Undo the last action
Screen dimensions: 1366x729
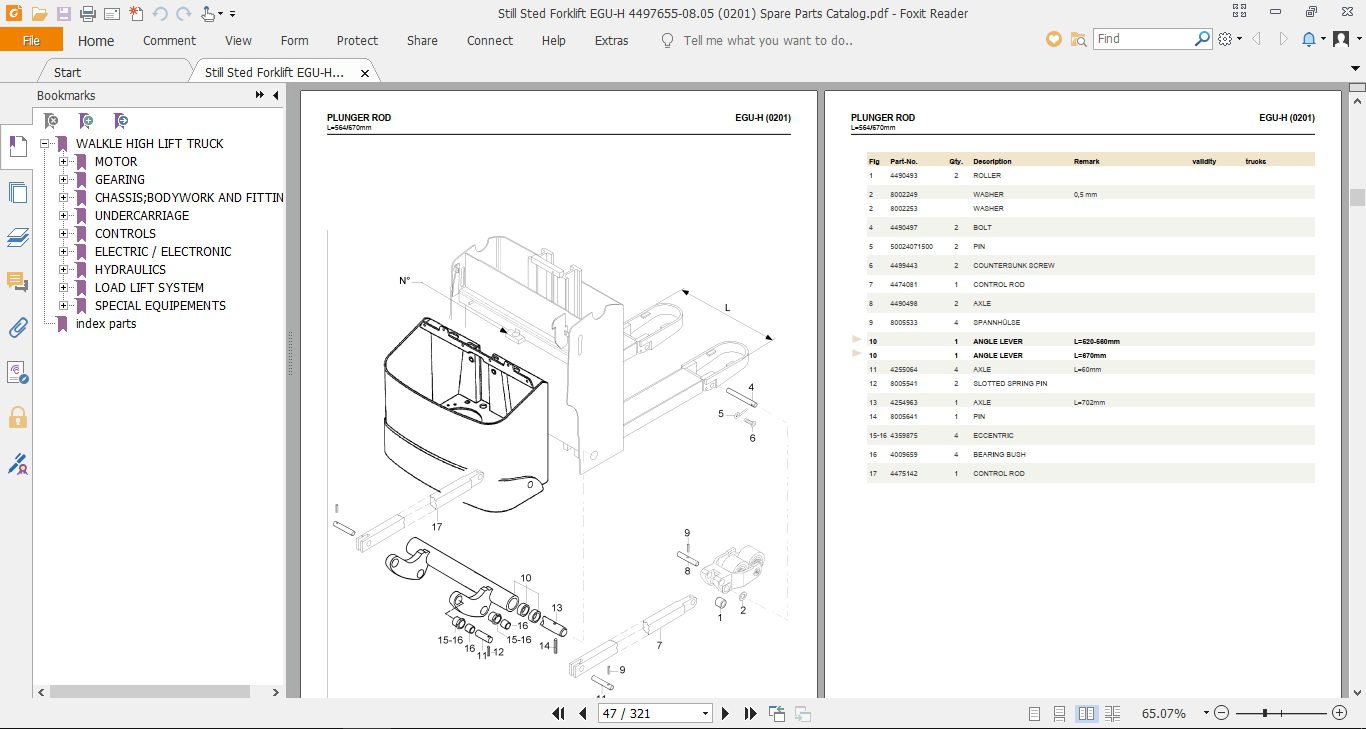[x=160, y=14]
